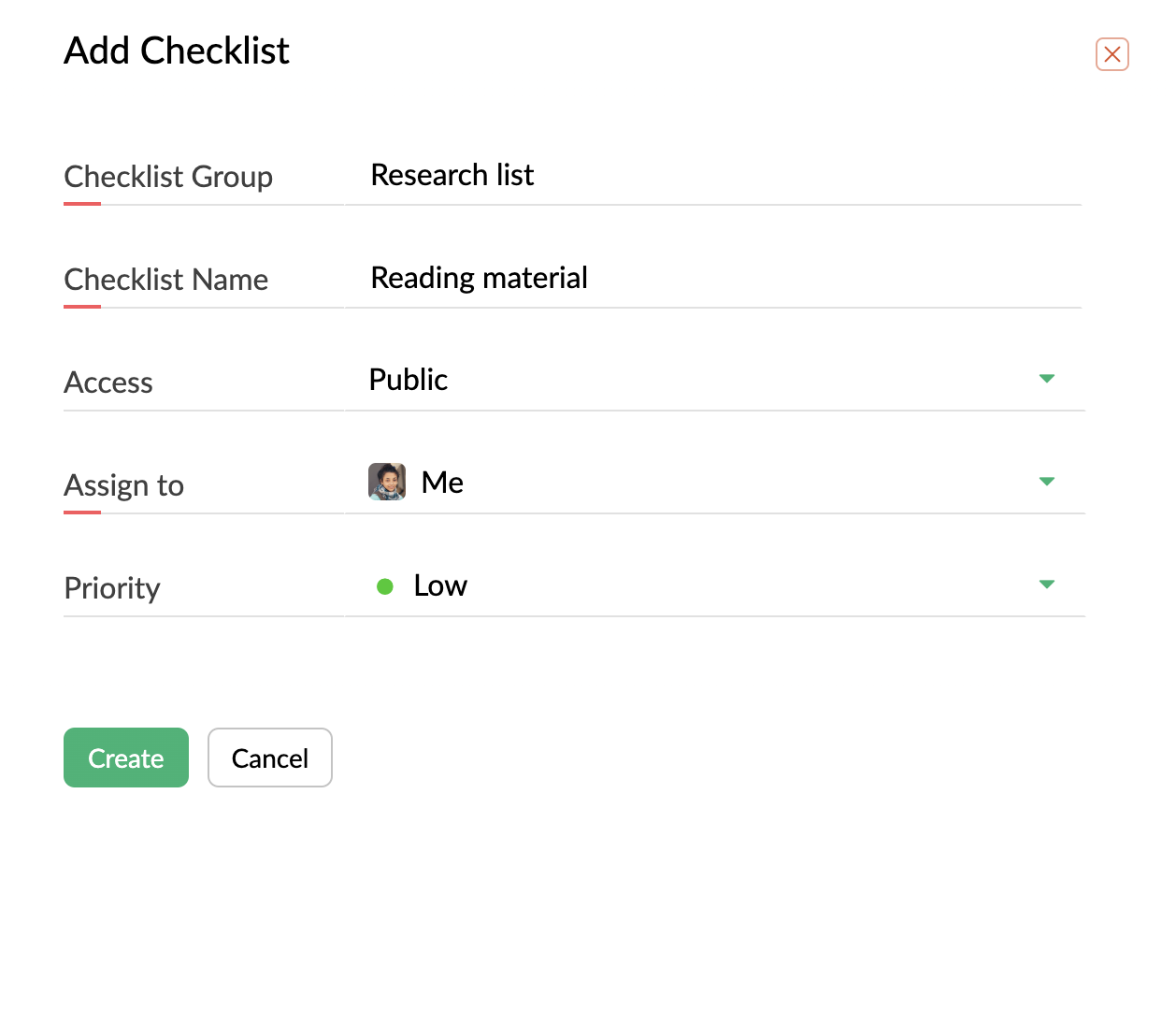Click the Checklist Group field with Research list
The image size is (1176, 1025).
pyautogui.click(x=712, y=176)
